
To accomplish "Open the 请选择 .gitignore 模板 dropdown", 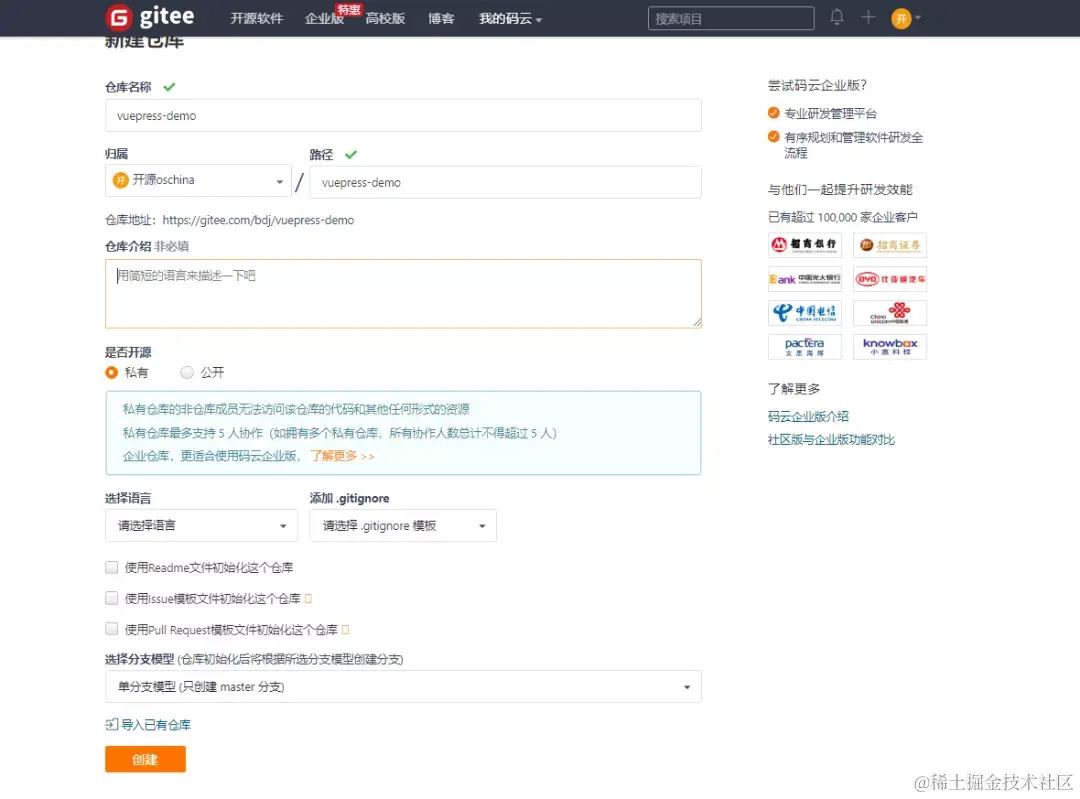I will pos(403,525).
